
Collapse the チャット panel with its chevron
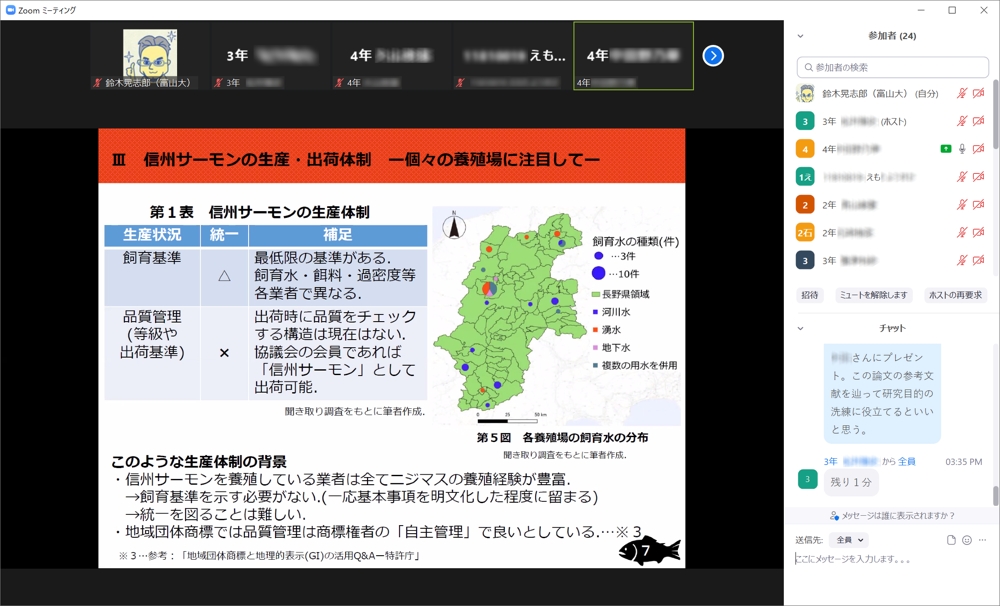tap(800, 329)
